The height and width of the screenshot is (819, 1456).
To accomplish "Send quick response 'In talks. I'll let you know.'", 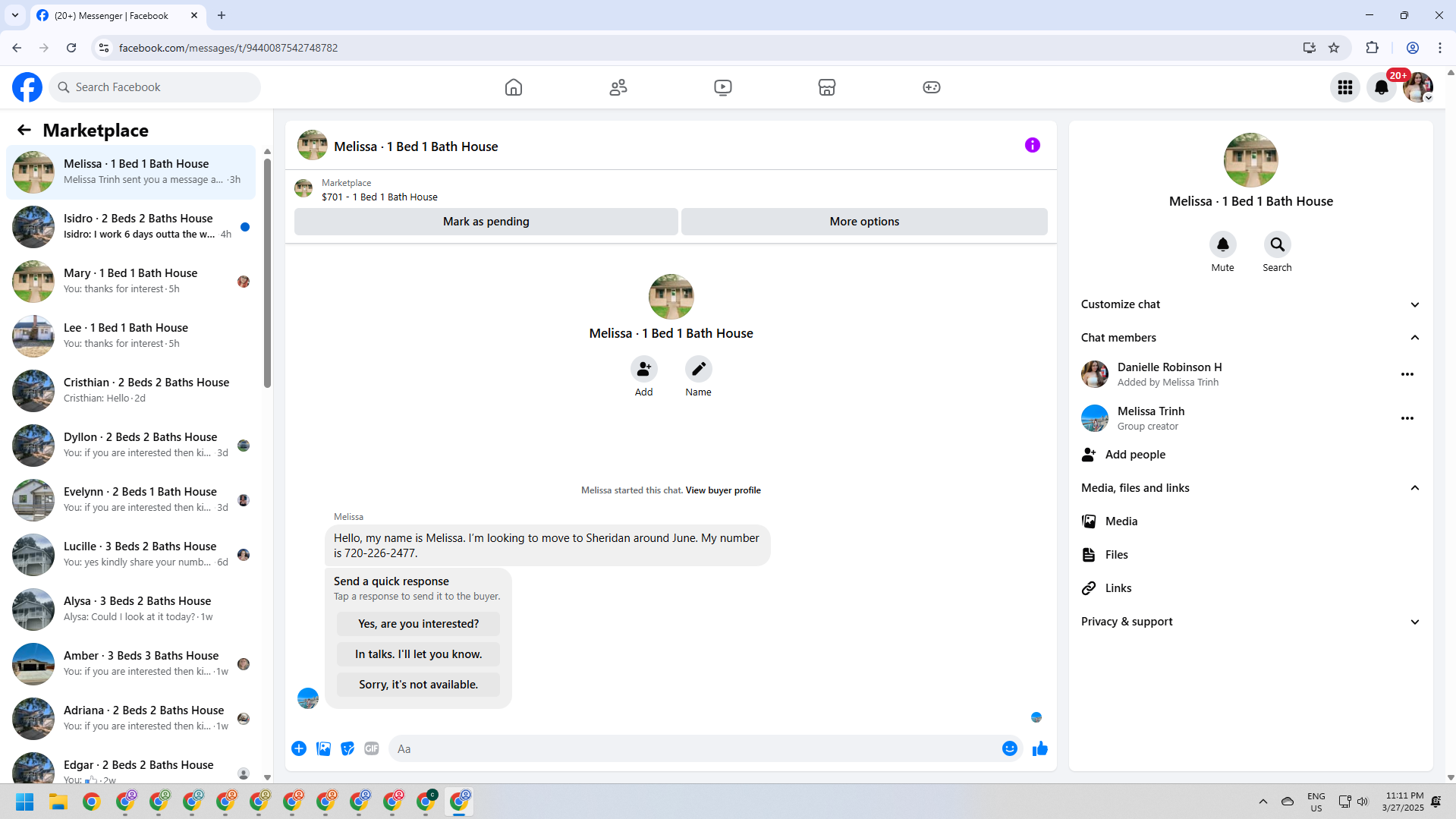I will pos(418,654).
